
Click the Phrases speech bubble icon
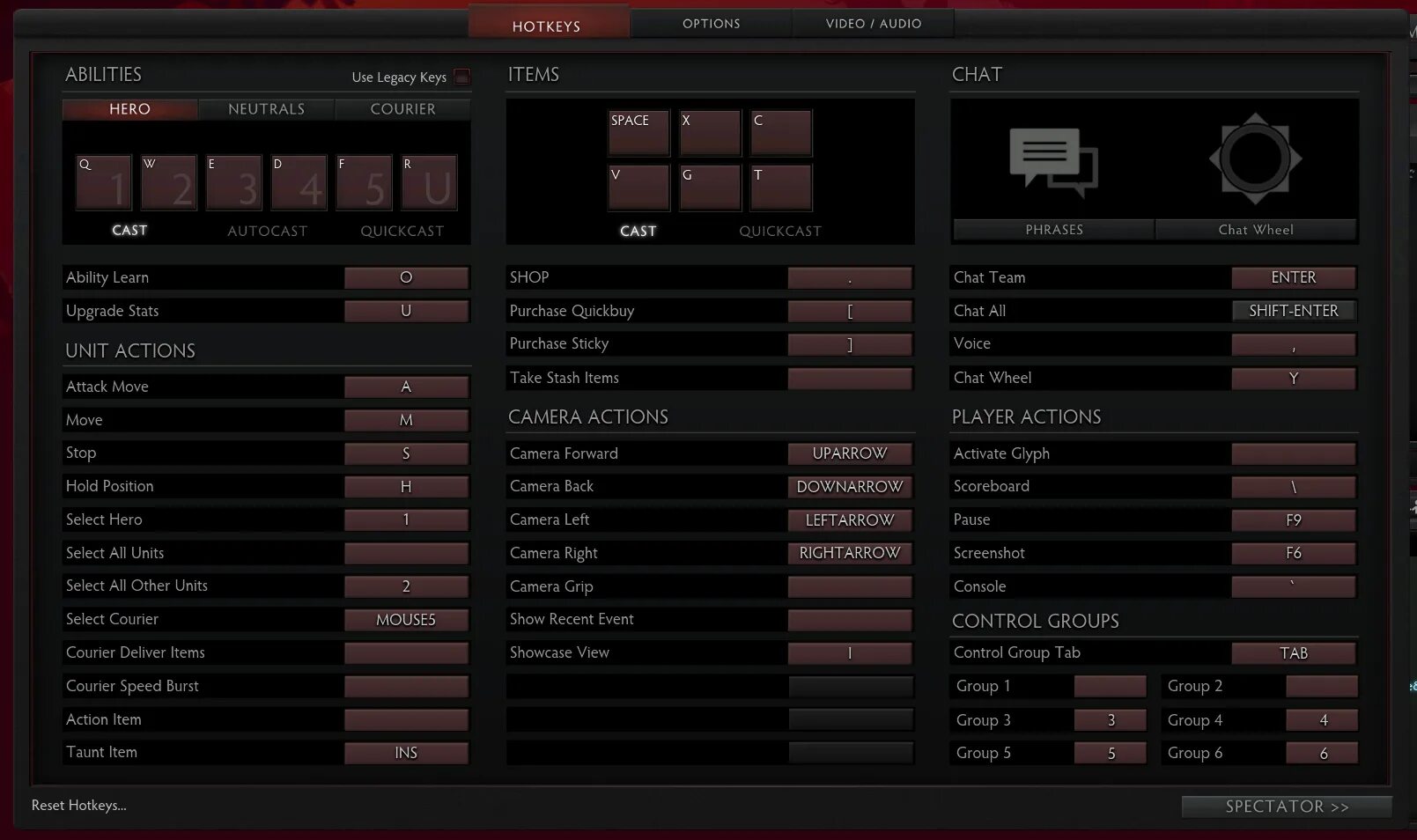(1053, 162)
